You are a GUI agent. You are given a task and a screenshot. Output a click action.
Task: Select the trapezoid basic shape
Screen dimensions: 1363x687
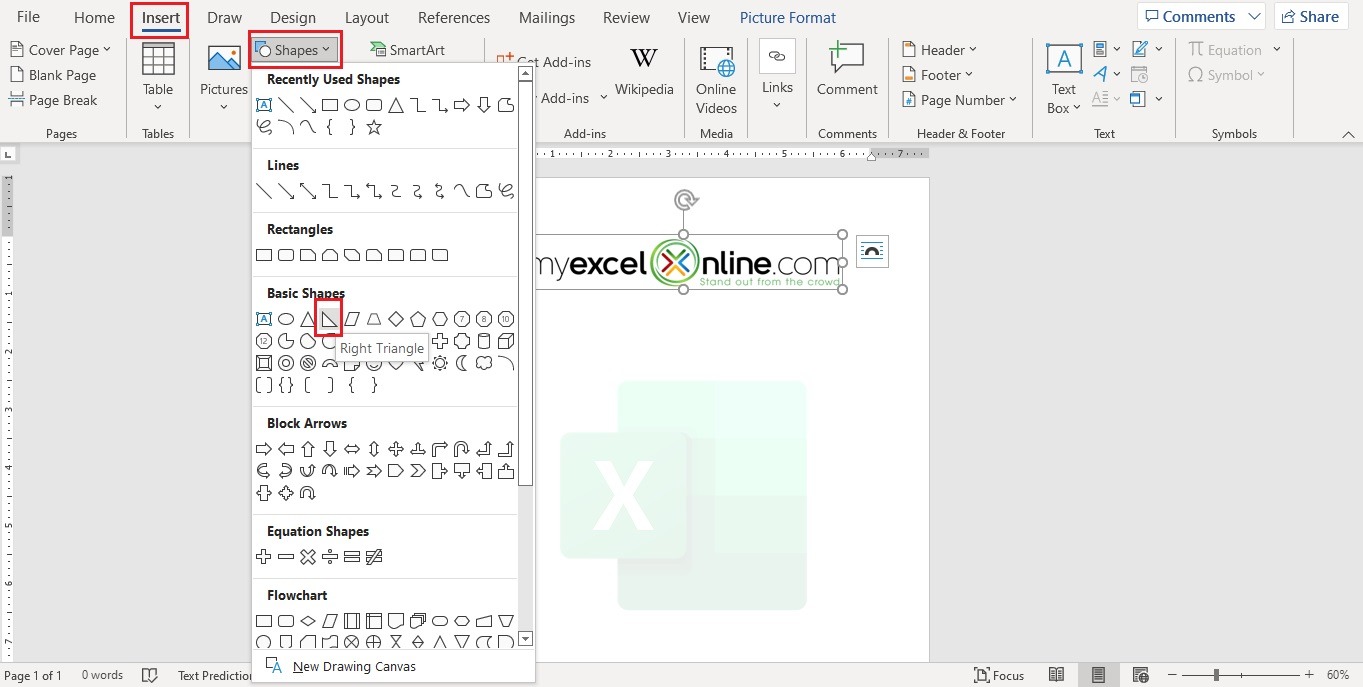tap(374, 319)
